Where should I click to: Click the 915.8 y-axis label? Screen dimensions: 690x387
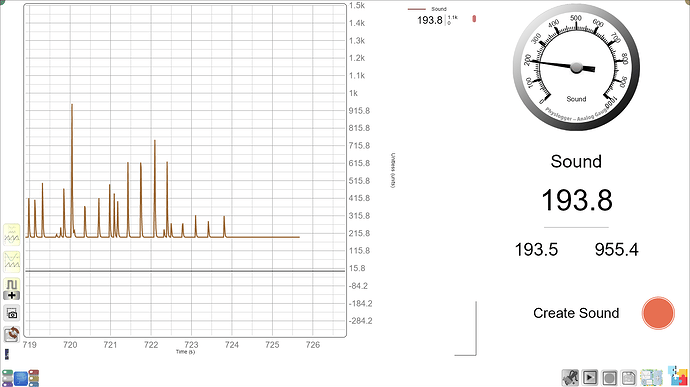[359, 111]
